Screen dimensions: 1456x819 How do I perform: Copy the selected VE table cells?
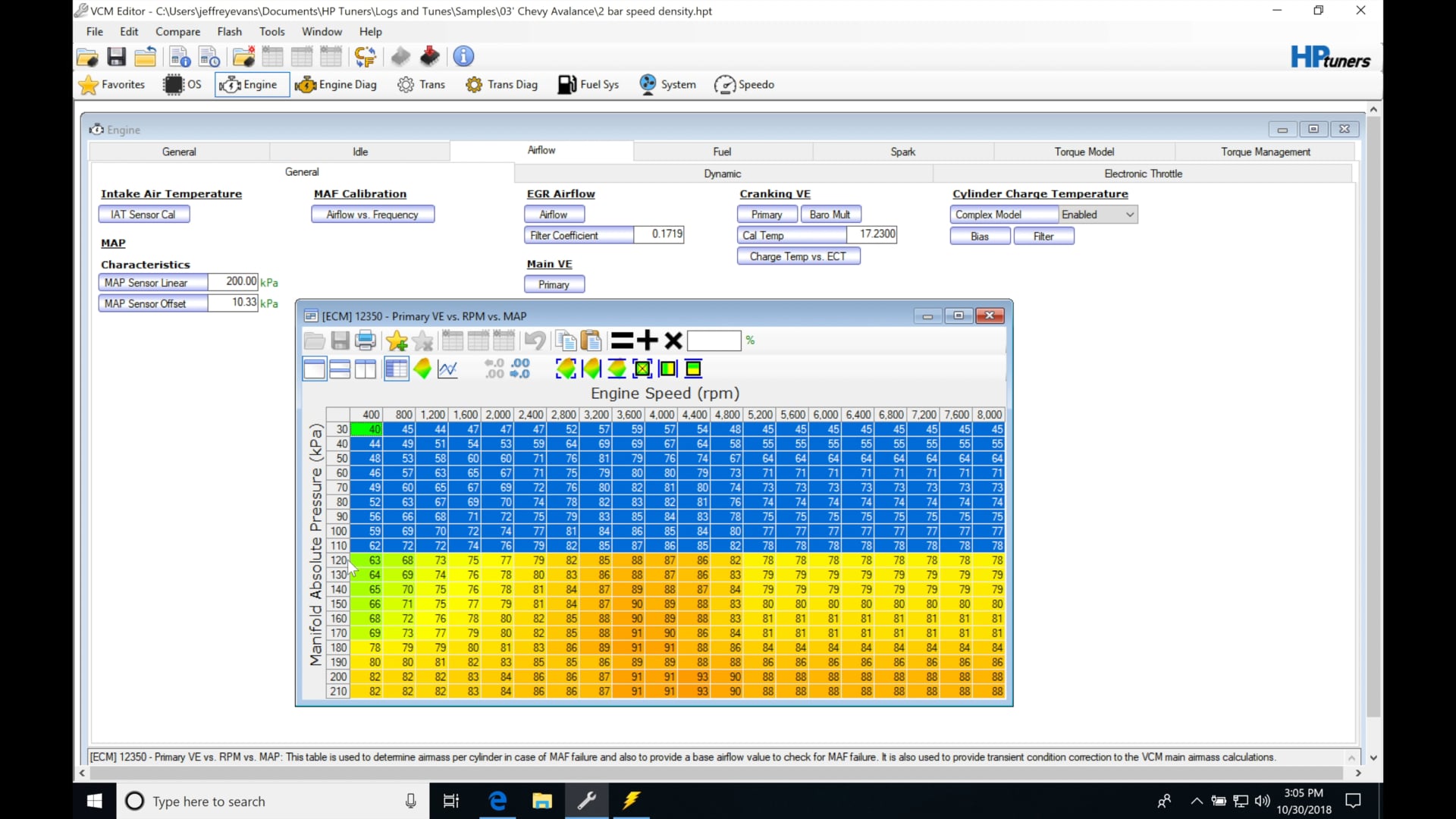point(566,340)
